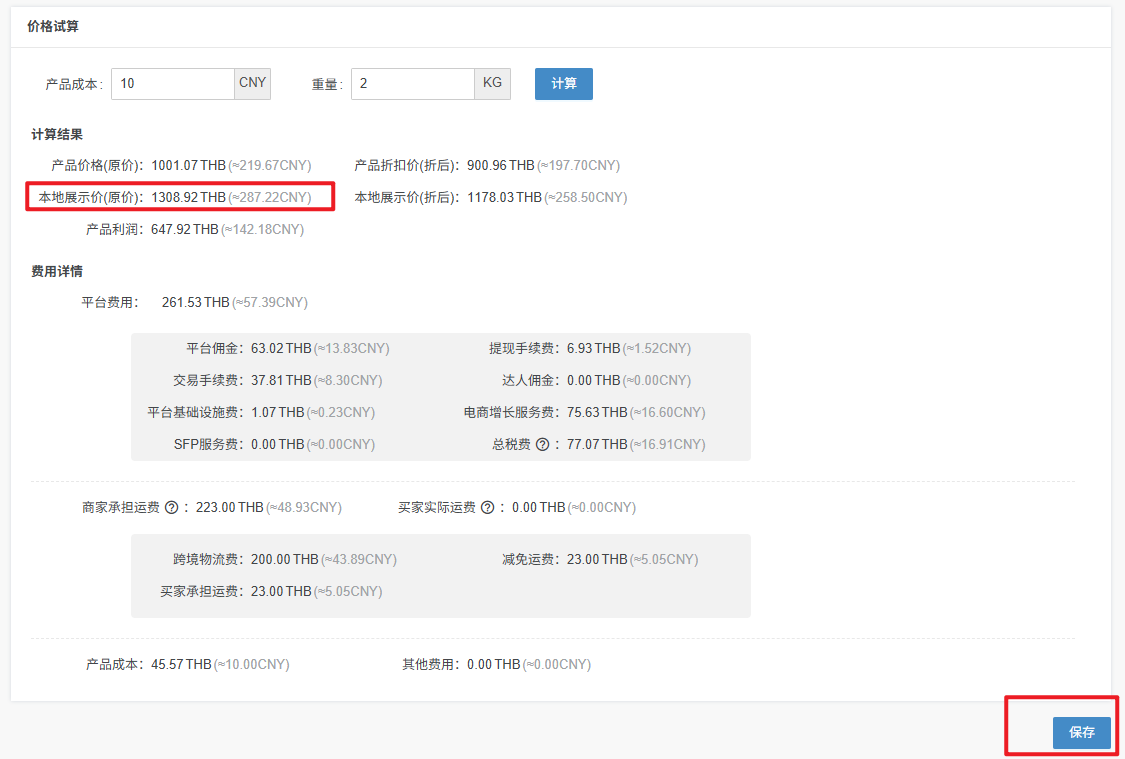Image resolution: width=1125 pixels, height=759 pixels.
Task: Click inside the 重量 weight input field
Action: point(412,84)
